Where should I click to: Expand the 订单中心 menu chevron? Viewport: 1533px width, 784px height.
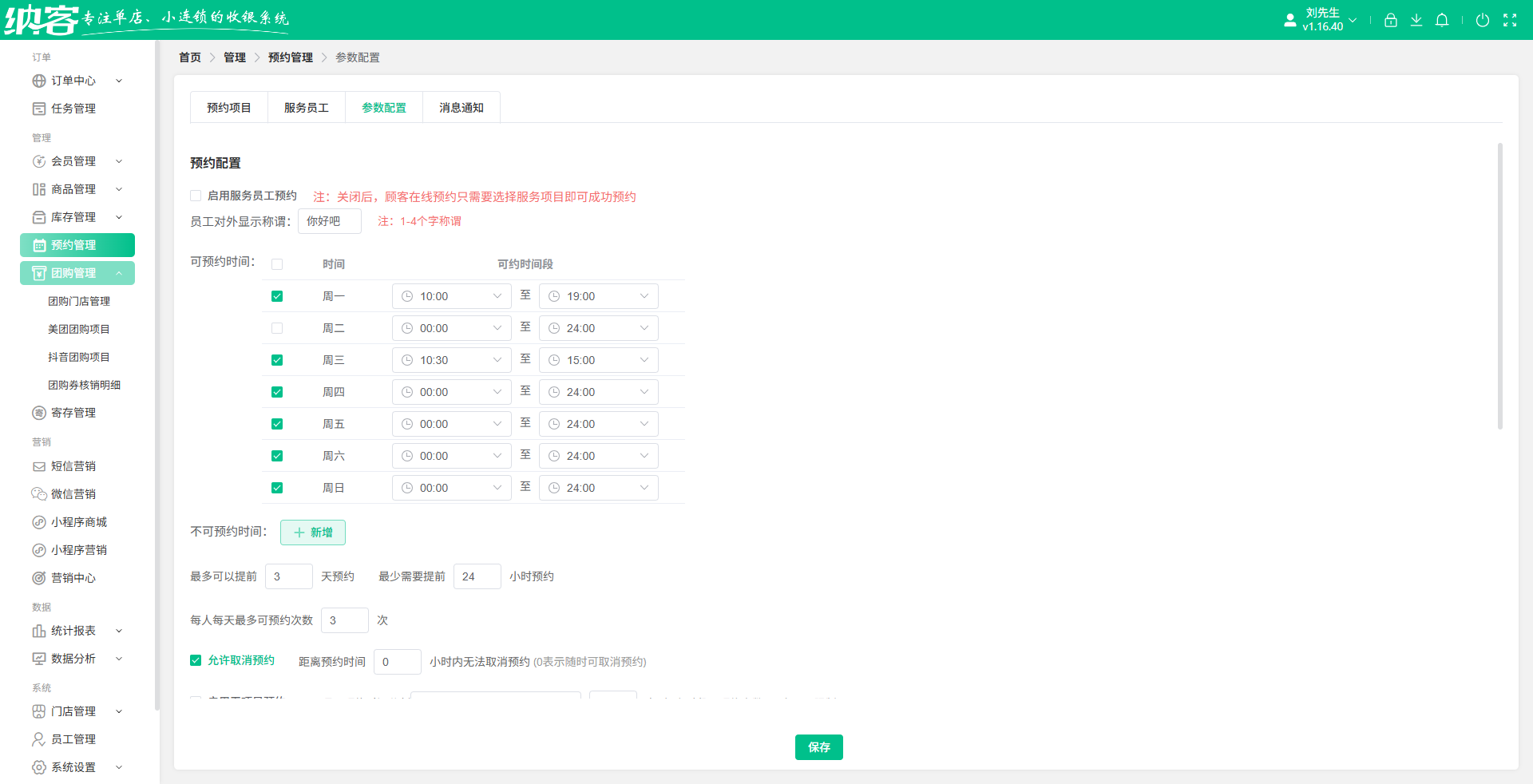[119, 81]
